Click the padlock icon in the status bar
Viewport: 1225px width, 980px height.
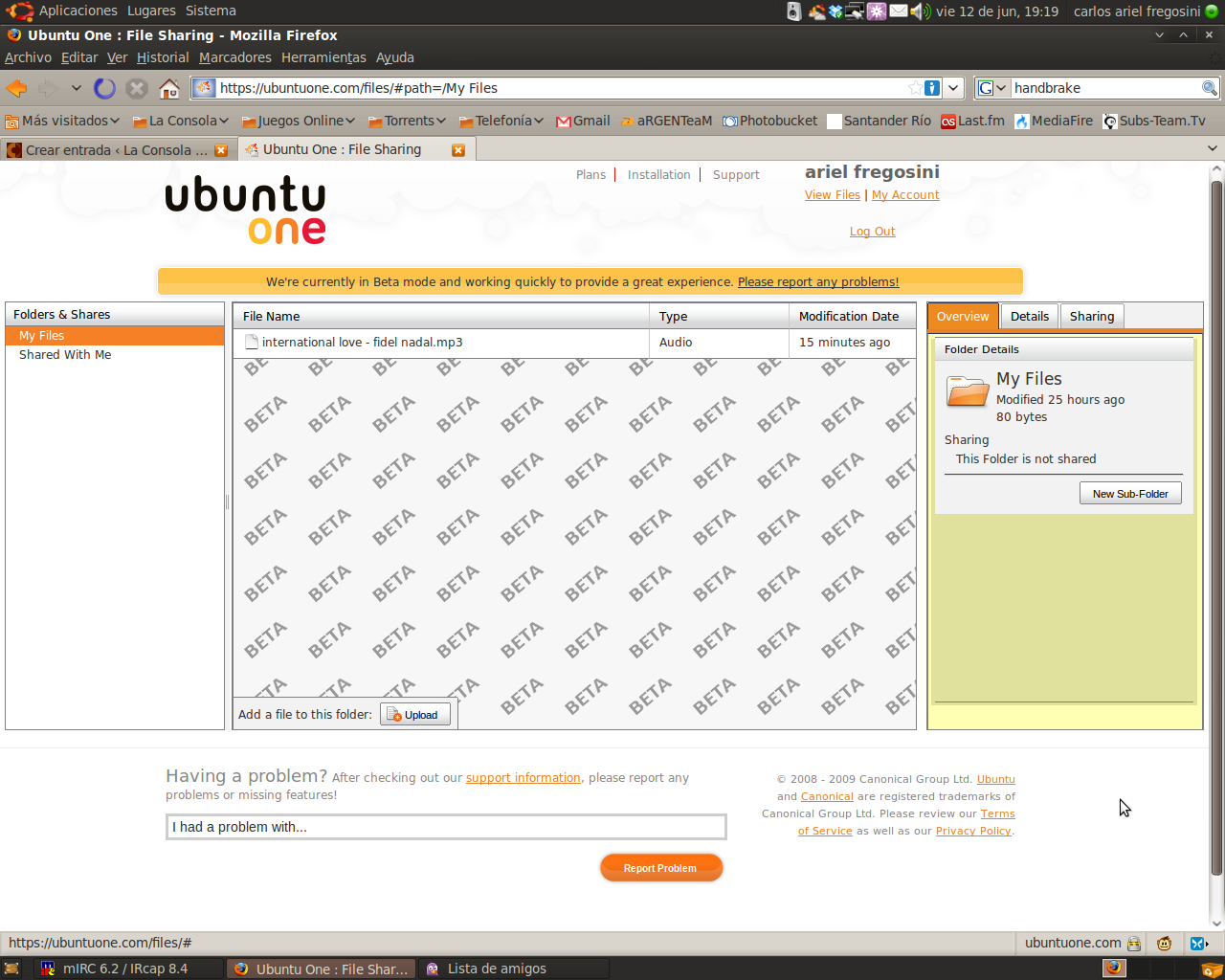[x=1134, y=944]
